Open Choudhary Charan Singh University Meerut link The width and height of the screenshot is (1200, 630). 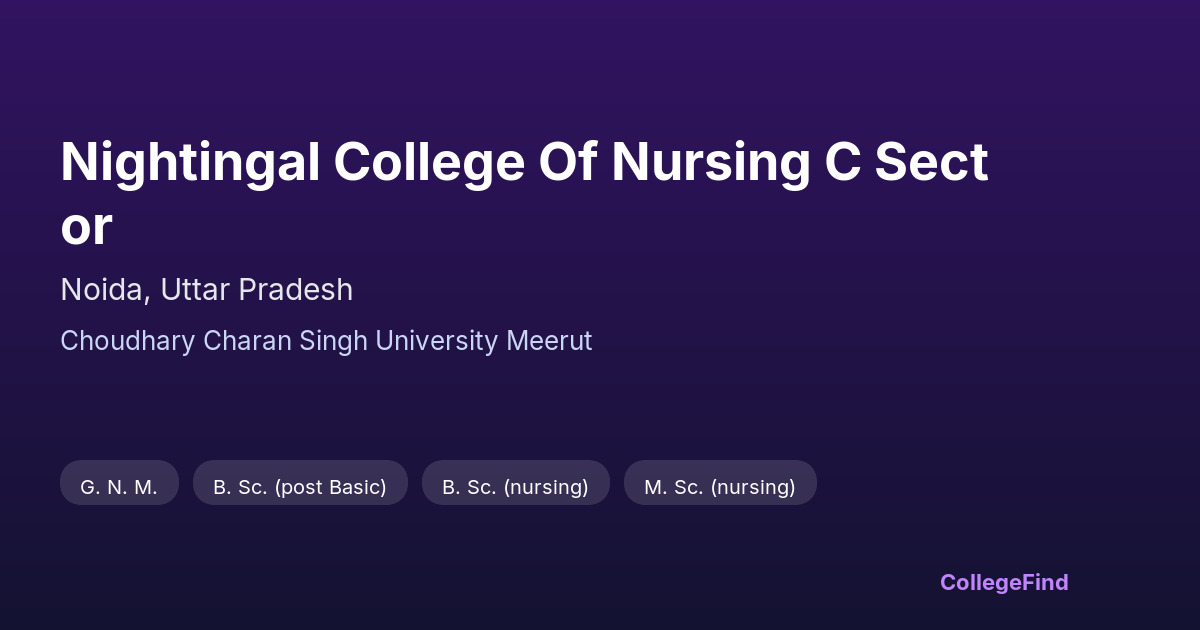(326, 341)
